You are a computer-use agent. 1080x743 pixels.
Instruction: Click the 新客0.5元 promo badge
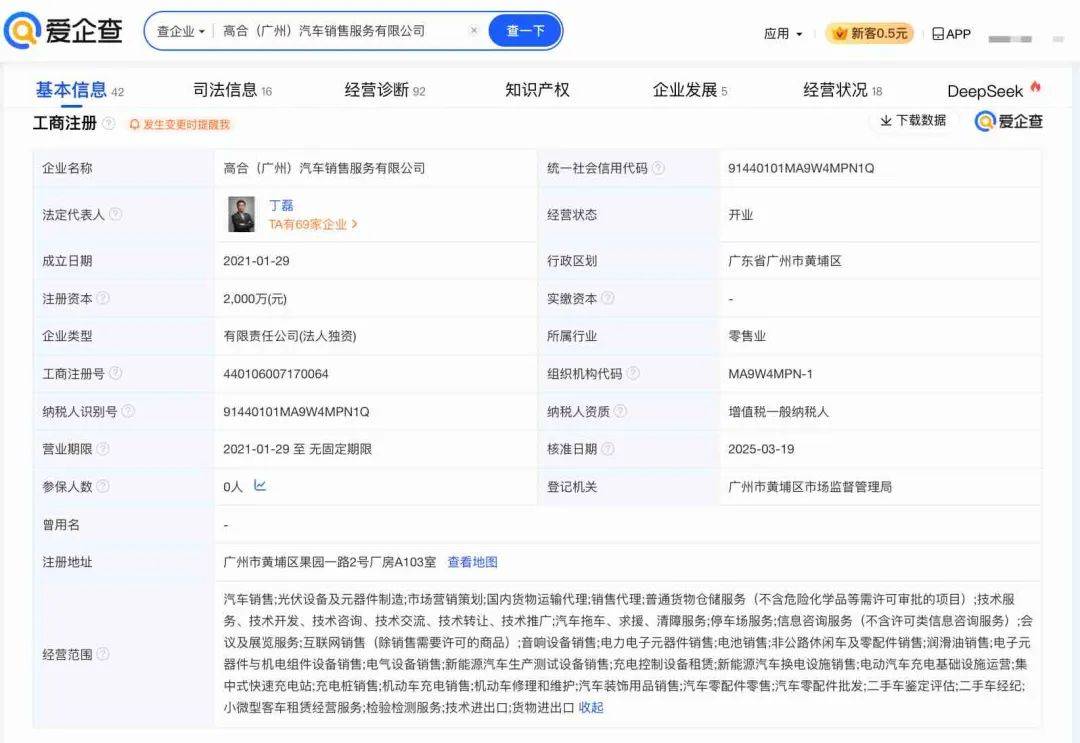870,33
